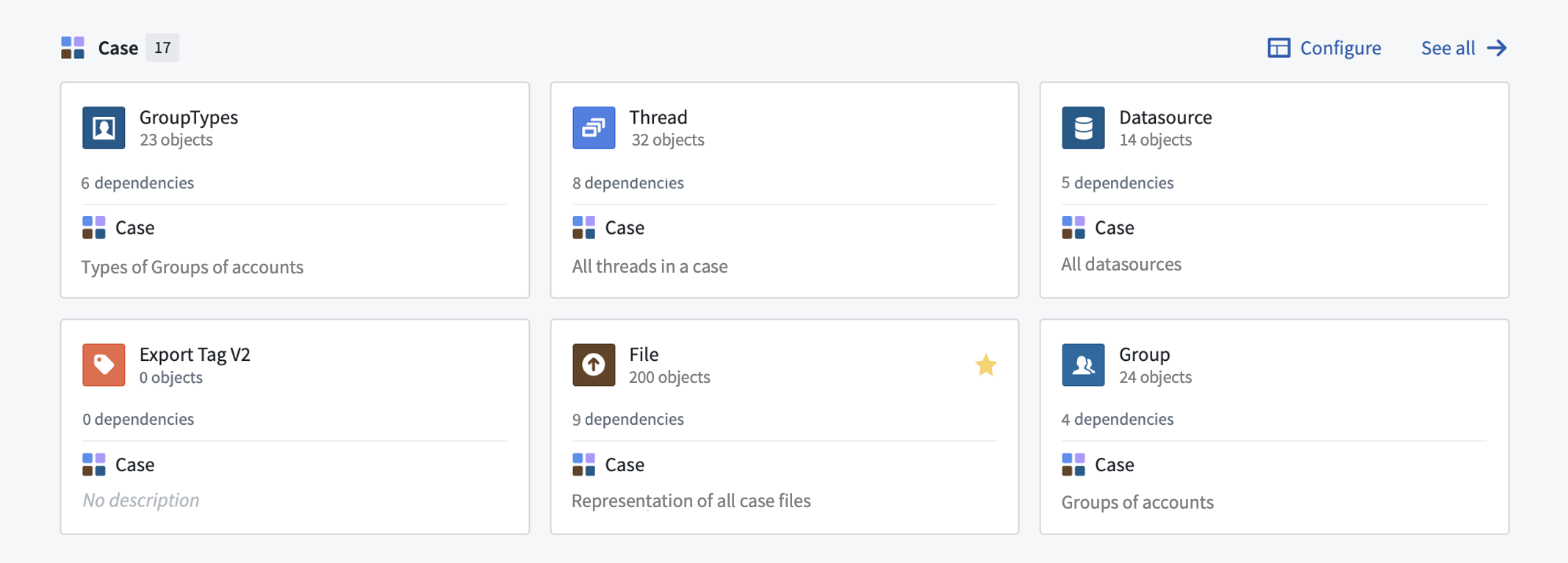1568x563 pixels.
Task: Toggle the favorite star on File card
Action: [985, 365]
